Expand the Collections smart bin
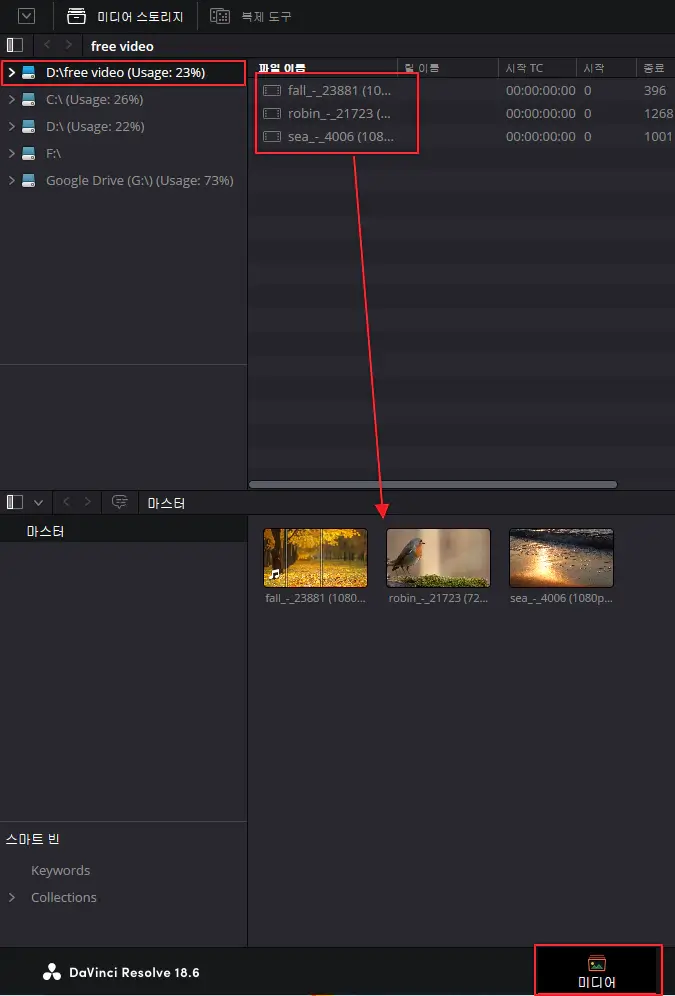This screenshot has height=996, width=675. (x=11, y=897)
